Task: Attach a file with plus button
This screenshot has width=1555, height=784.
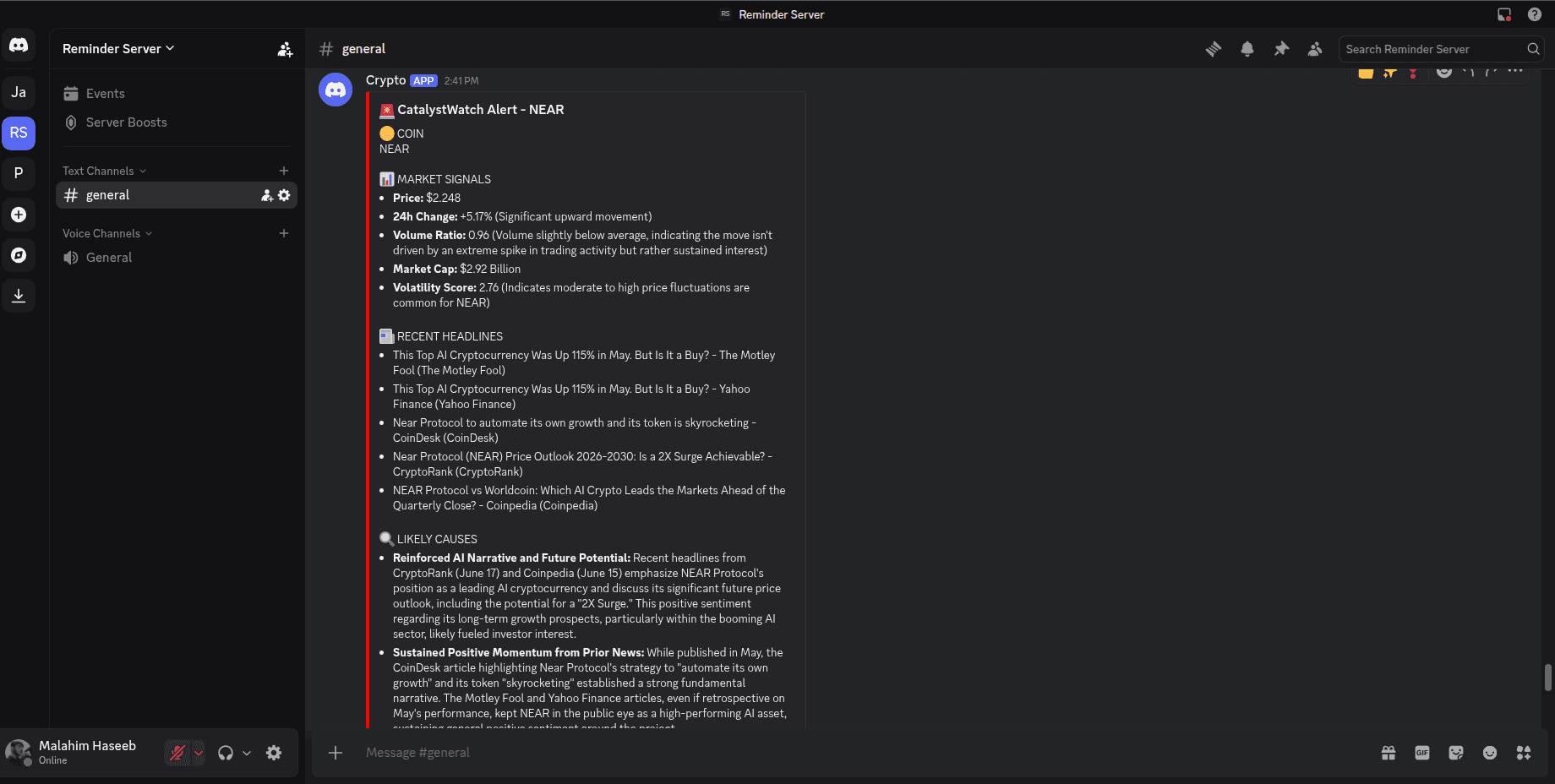Action: click(336, 753)
